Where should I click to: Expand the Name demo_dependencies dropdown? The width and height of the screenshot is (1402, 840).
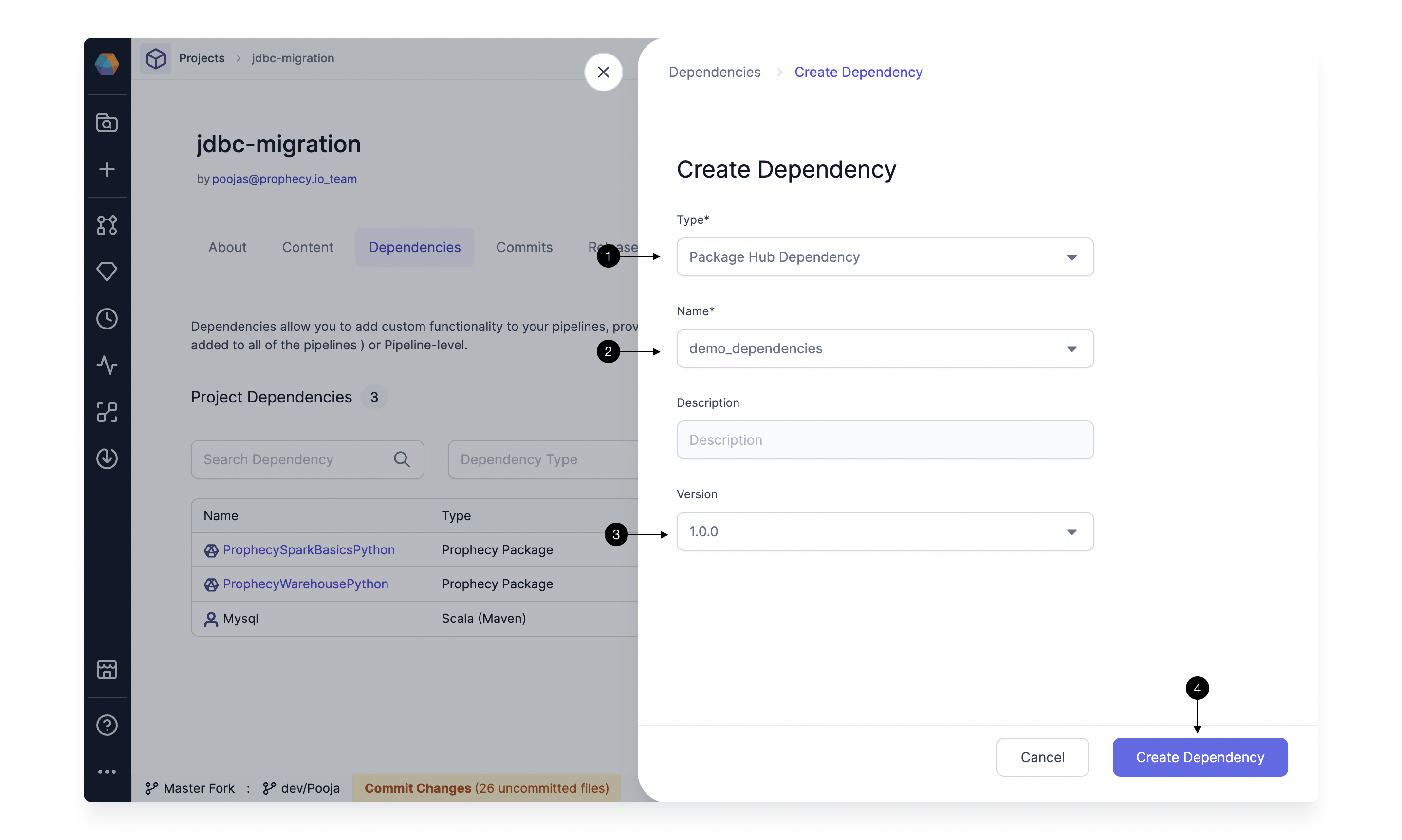1071,348
